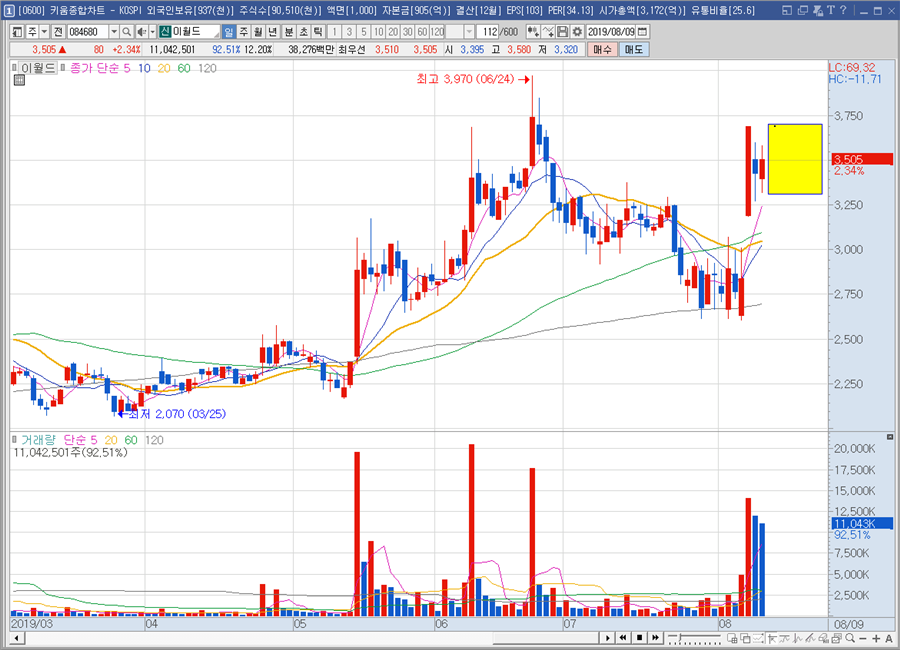Click the overlapping squares icon in bottom toolbar
The height and width of the screenshot is (650, 900).
pos(745,638)
